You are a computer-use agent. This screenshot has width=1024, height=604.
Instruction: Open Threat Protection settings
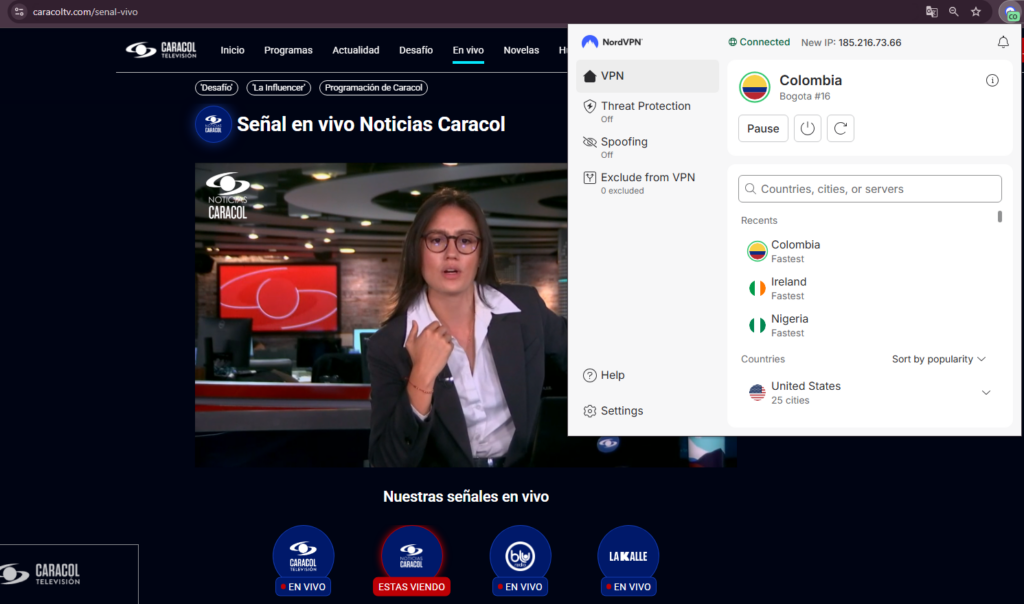pos(646,111)
